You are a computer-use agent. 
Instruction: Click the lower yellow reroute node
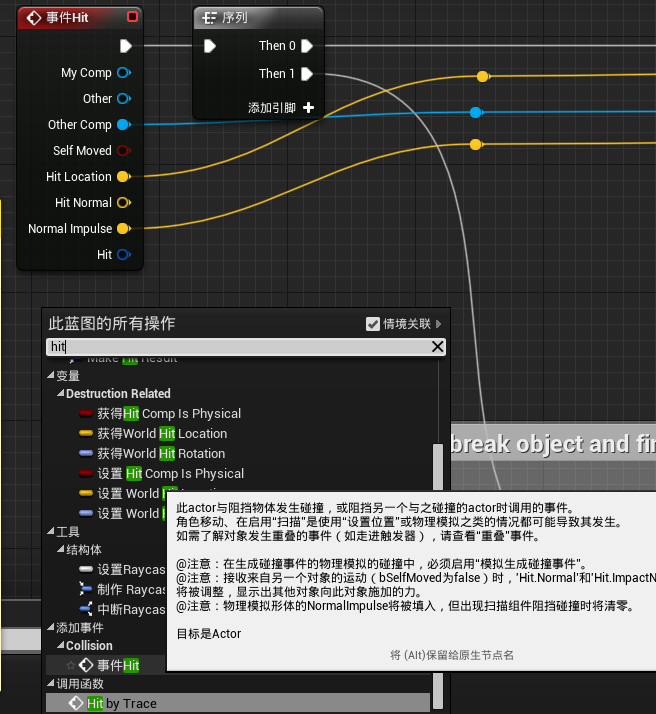pos(476,145)
